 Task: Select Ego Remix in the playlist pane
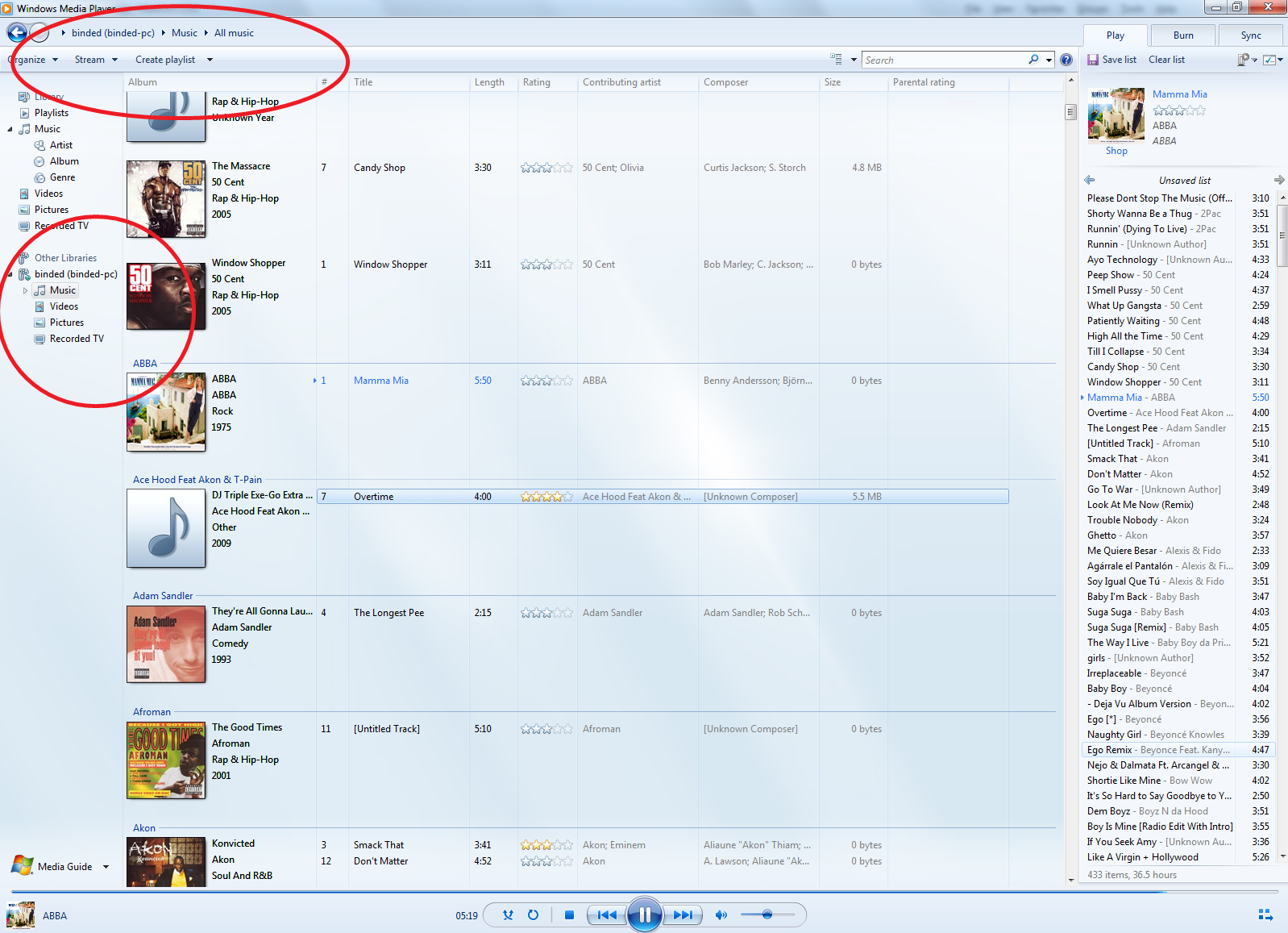[x=1178, y=750]
